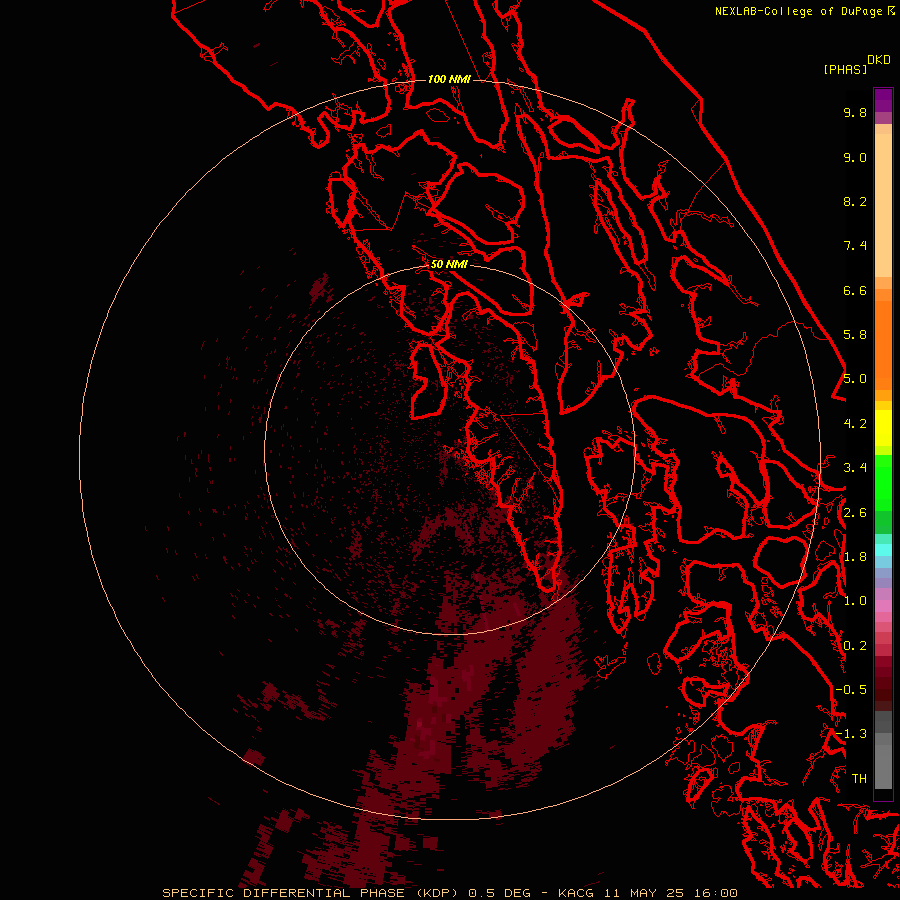Click the 6.6 colorbar value

(855, 290)
